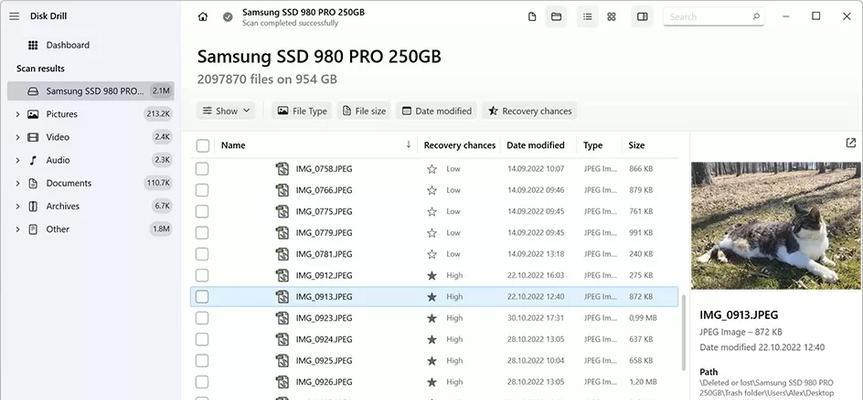Select Samsung SSD 980 PRO scan result
This screenshot has height=400, width=863.
(x=91, y=91)
